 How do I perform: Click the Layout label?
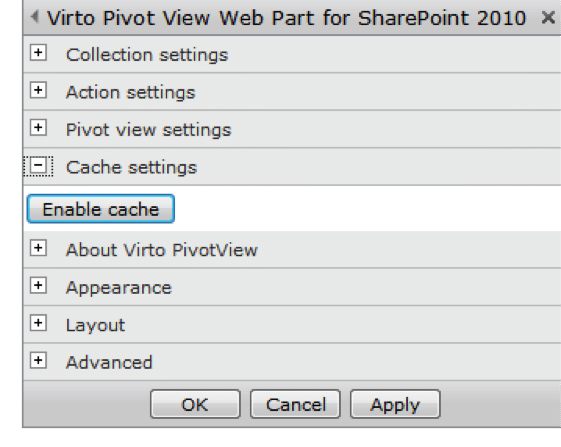pos(96,325)
